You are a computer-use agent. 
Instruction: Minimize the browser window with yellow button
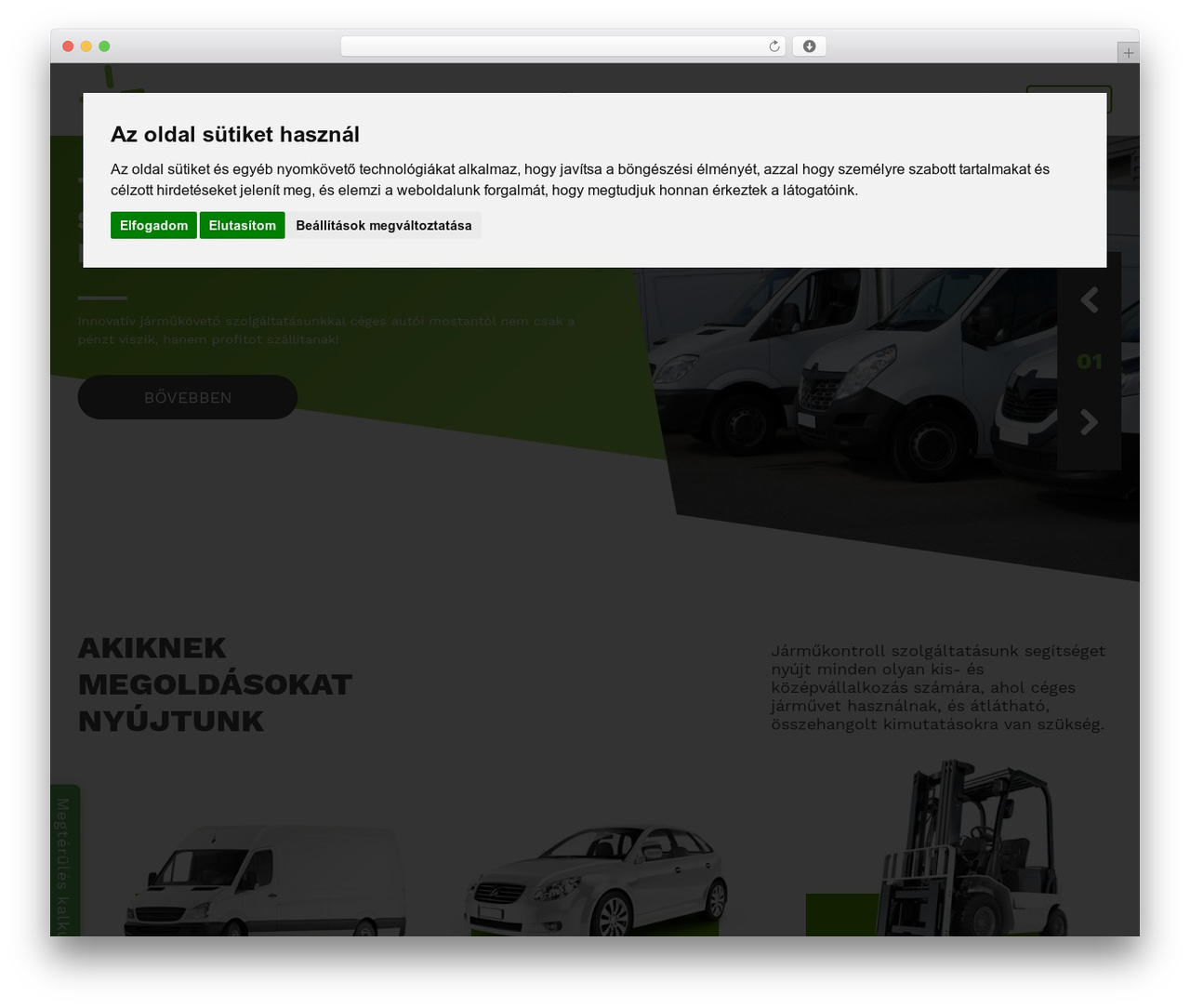[x=86, y=46]
